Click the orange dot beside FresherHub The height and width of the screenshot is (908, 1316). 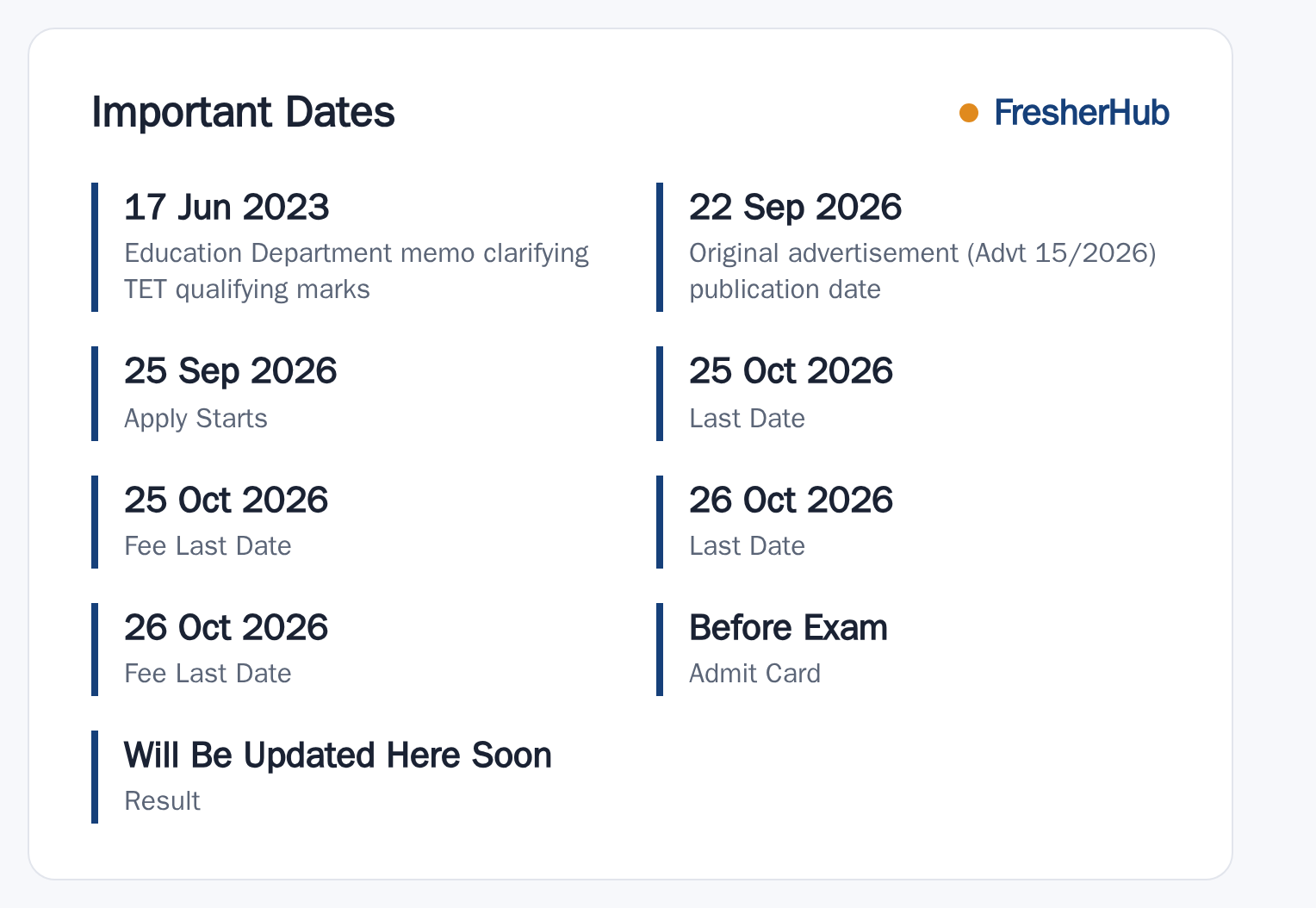tap(969, 113)
